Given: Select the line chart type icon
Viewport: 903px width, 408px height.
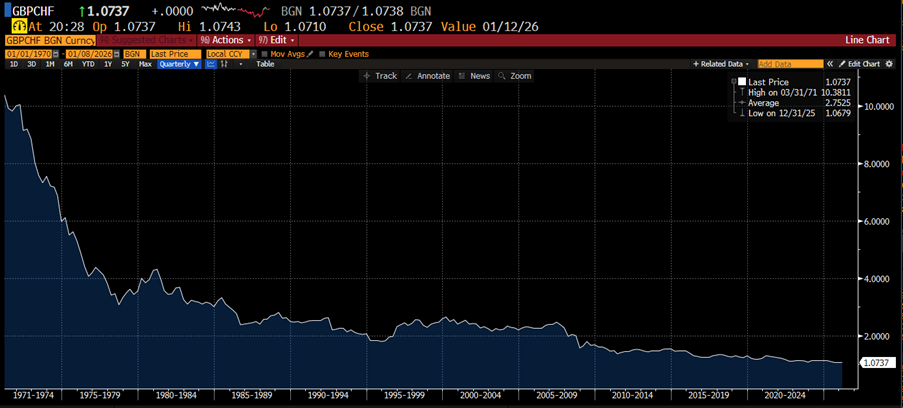Looking at the screenshot, I should point(212,64).
